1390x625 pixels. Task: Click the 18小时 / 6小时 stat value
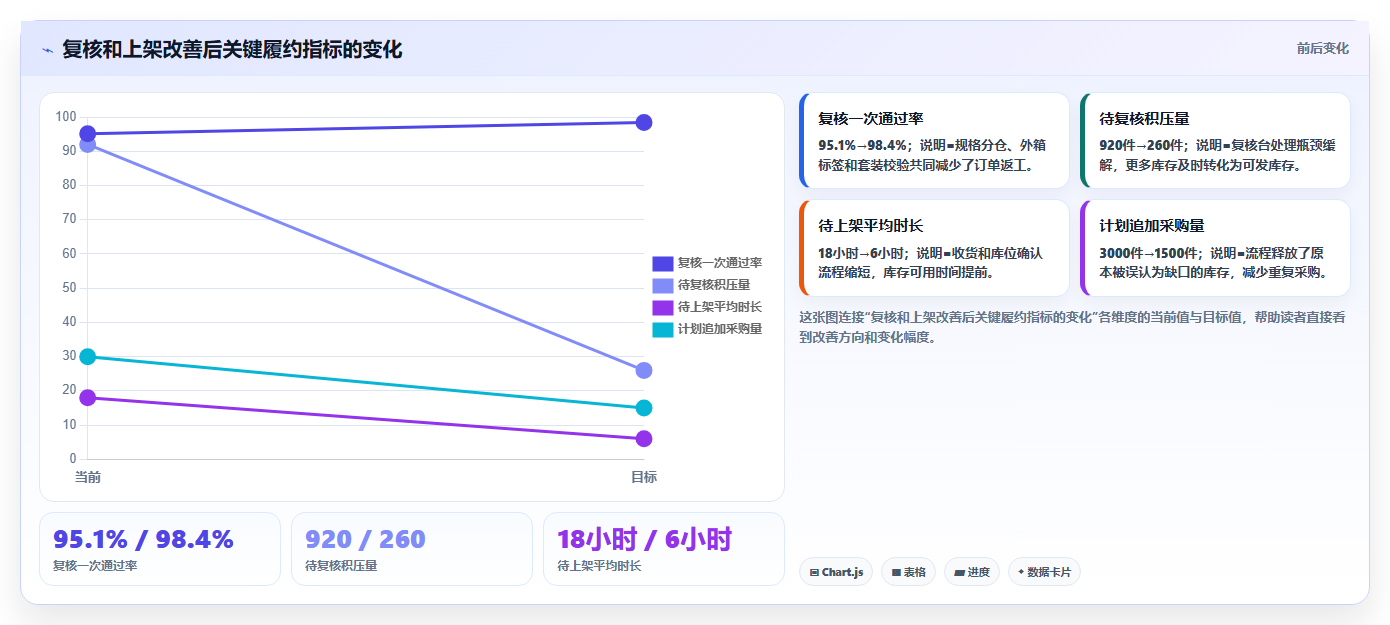(x=644, y=540)
